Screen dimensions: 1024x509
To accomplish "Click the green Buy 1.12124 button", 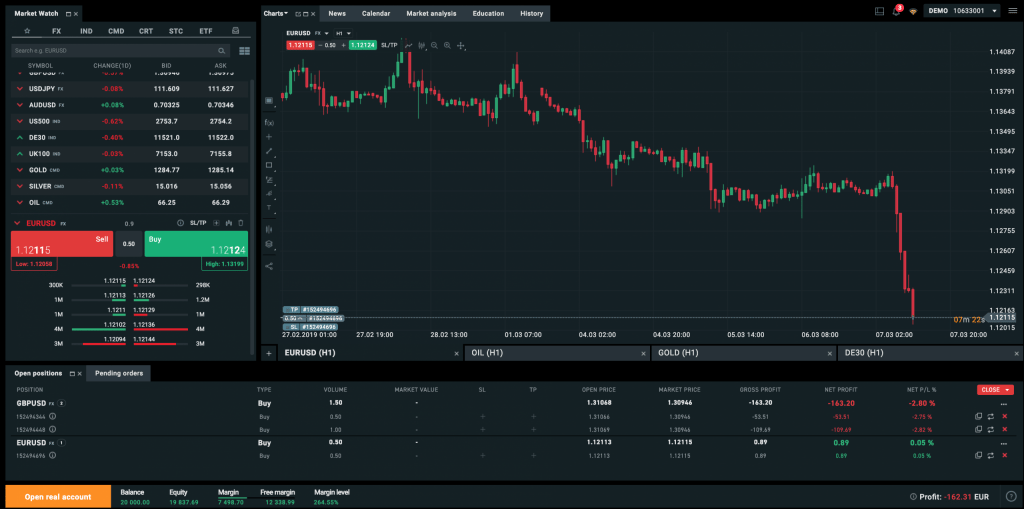I will pyautogui.click(x=196, y=244).
